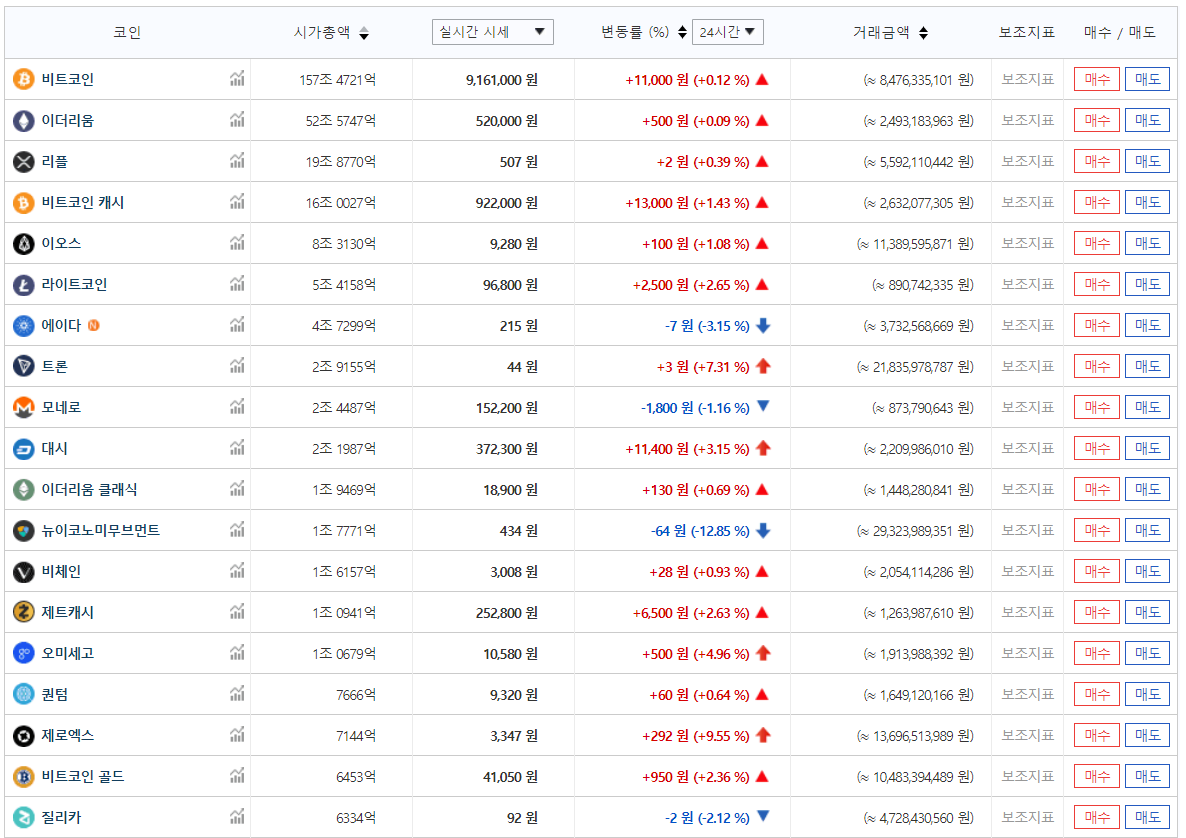
Task: Open 보조지표 for 리플
Action: pyautogui.click(x=1026, y=160)
